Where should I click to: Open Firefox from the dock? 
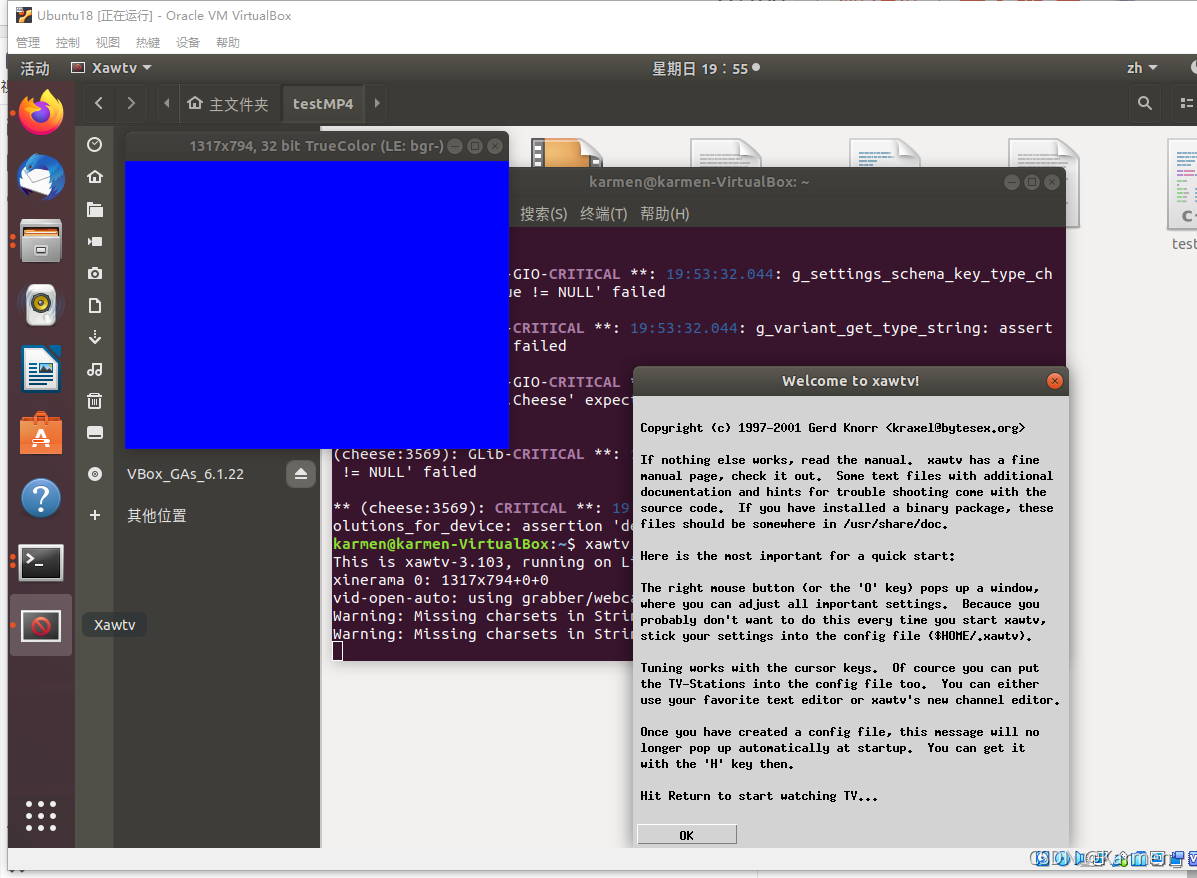click(x=41, y=113)
